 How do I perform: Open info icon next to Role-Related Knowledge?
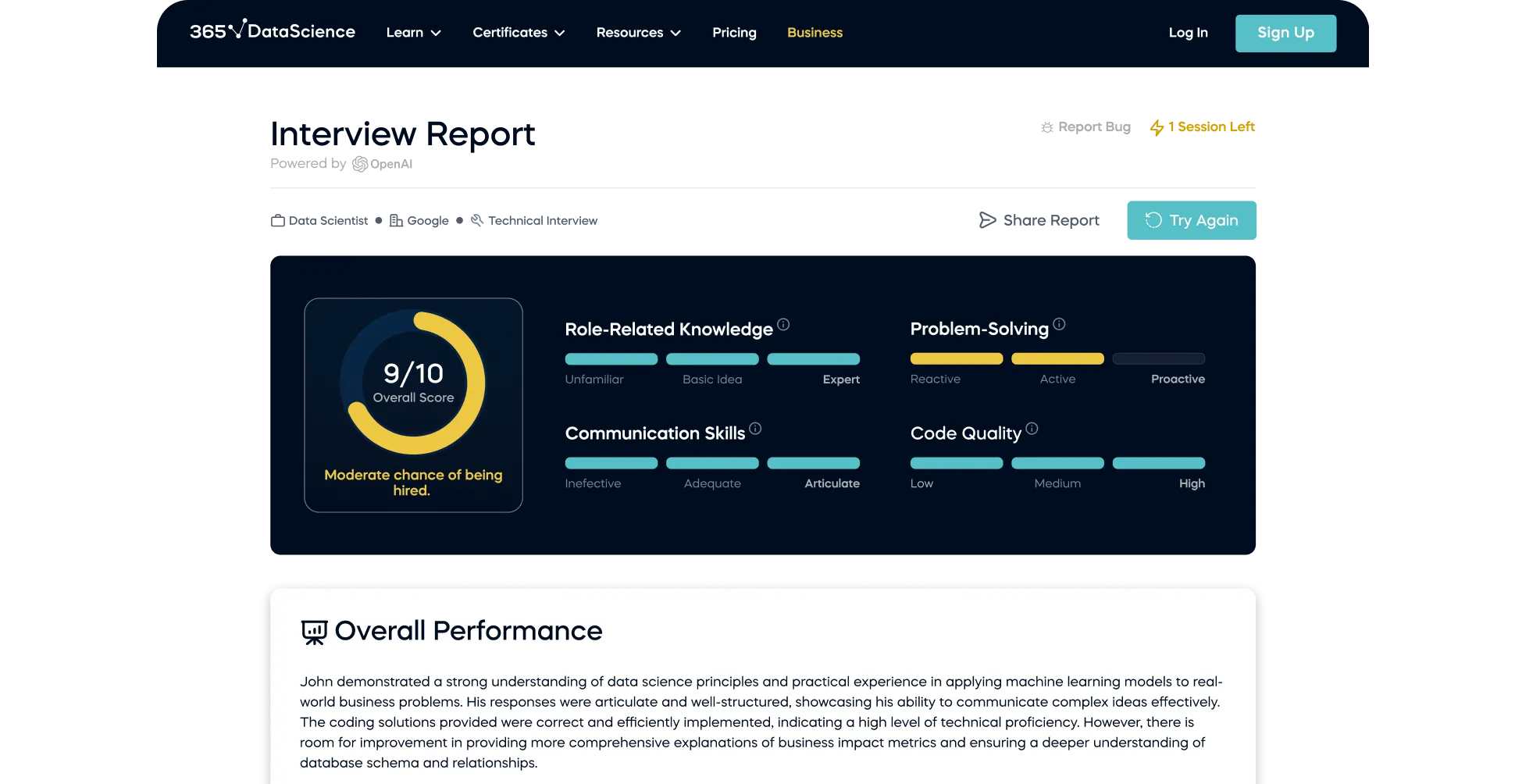tap(783, 324)
